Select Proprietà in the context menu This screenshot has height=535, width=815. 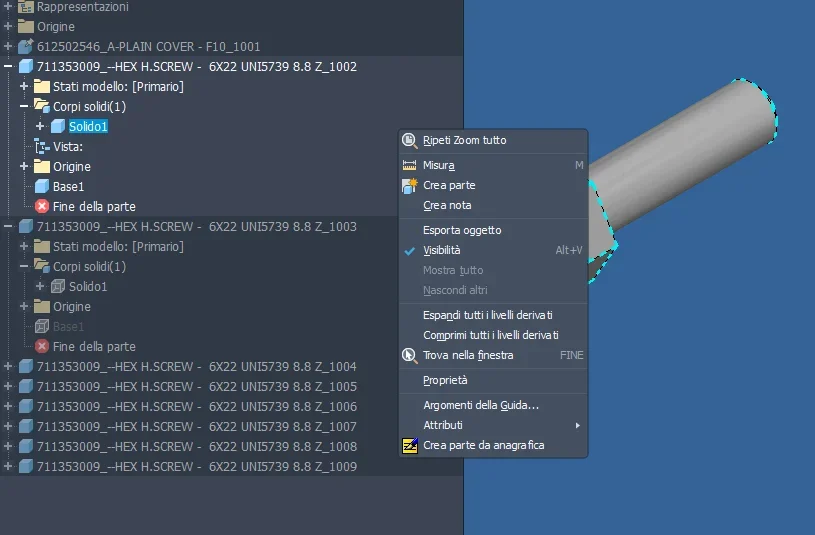click(x=445, y=380)
